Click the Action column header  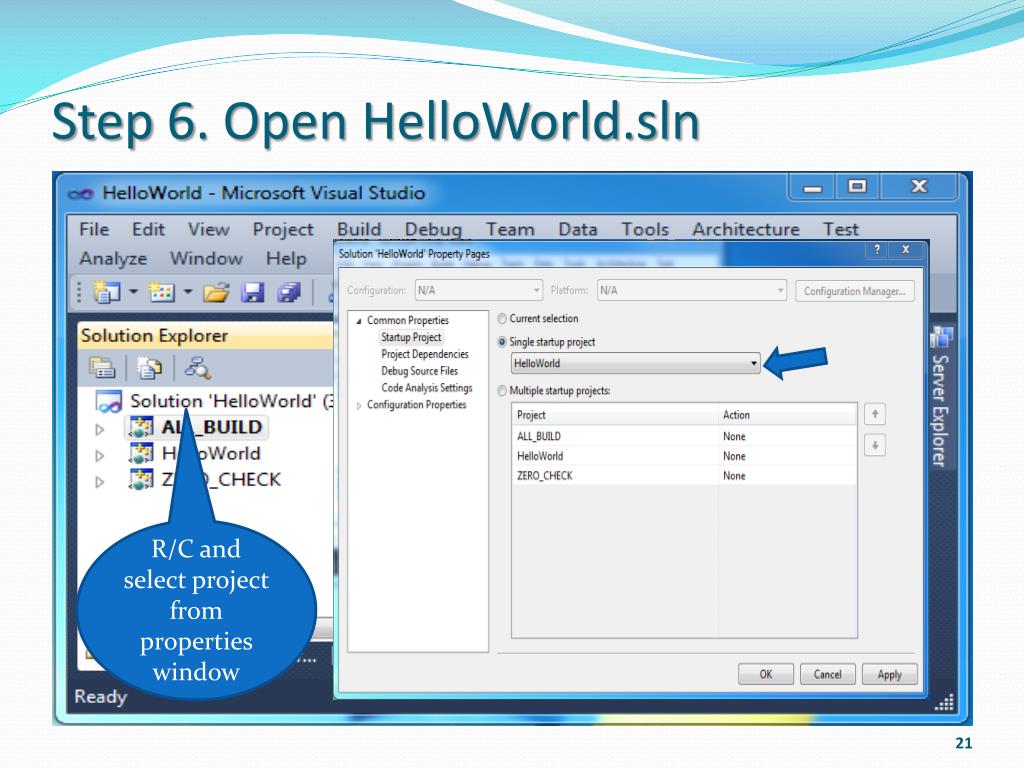pos(787,415)
